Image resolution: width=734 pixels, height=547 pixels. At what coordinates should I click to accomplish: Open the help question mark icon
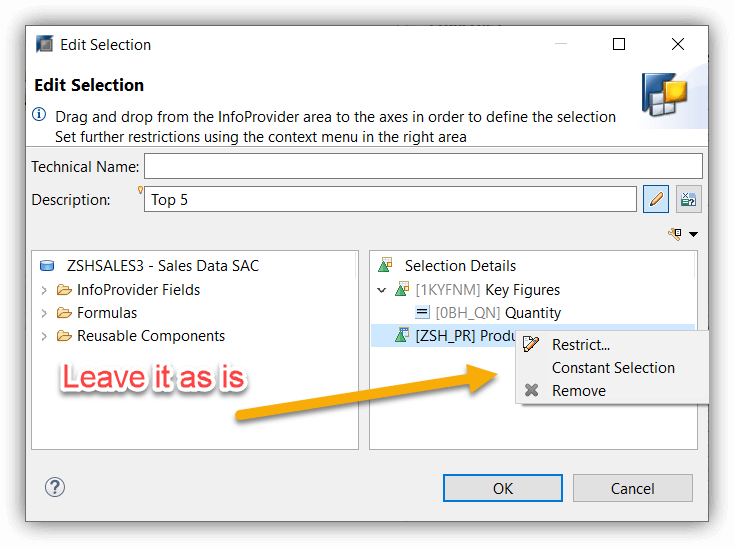point(55,487)
